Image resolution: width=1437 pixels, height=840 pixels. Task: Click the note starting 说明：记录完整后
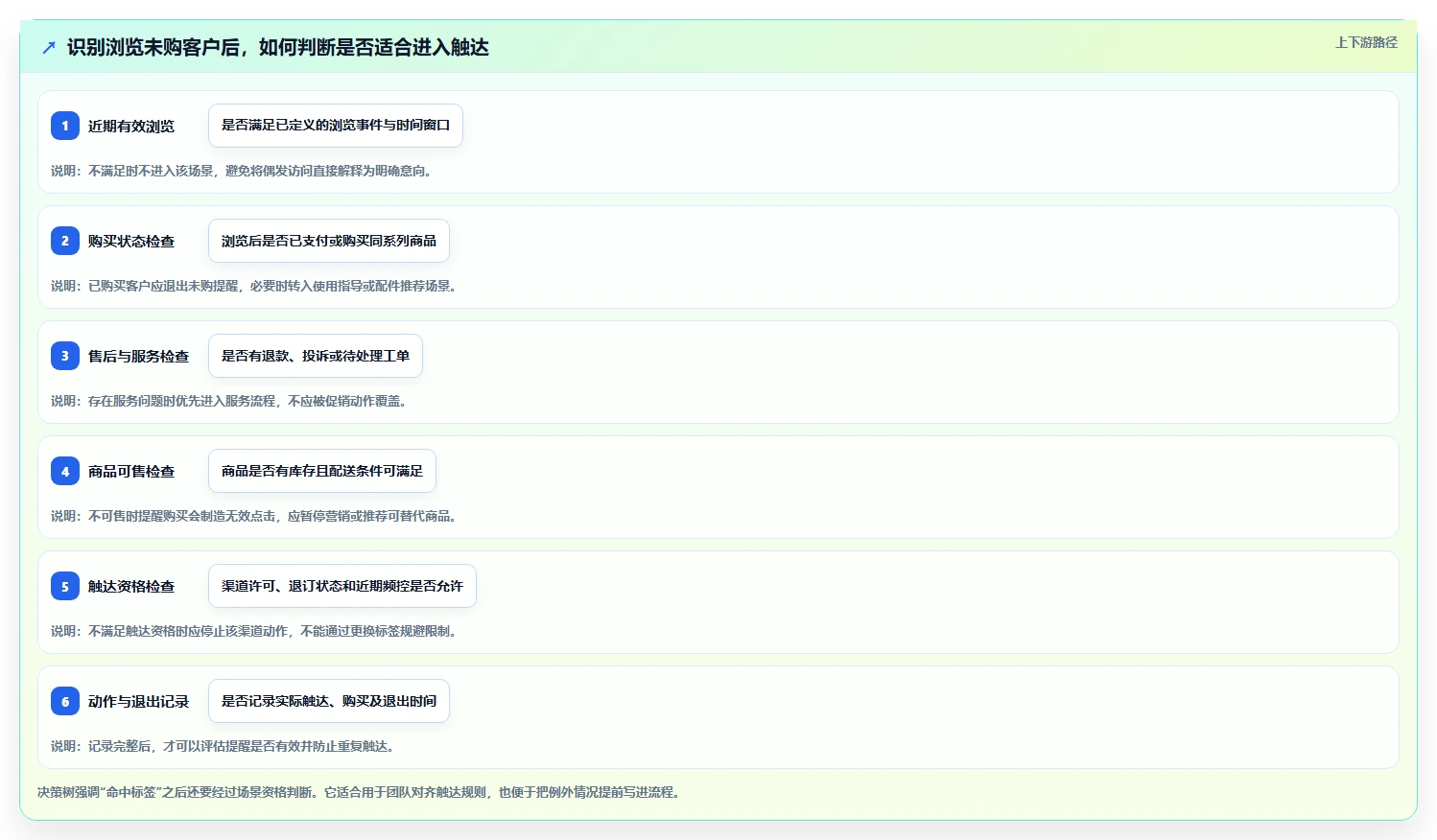[x=224, y=746]
